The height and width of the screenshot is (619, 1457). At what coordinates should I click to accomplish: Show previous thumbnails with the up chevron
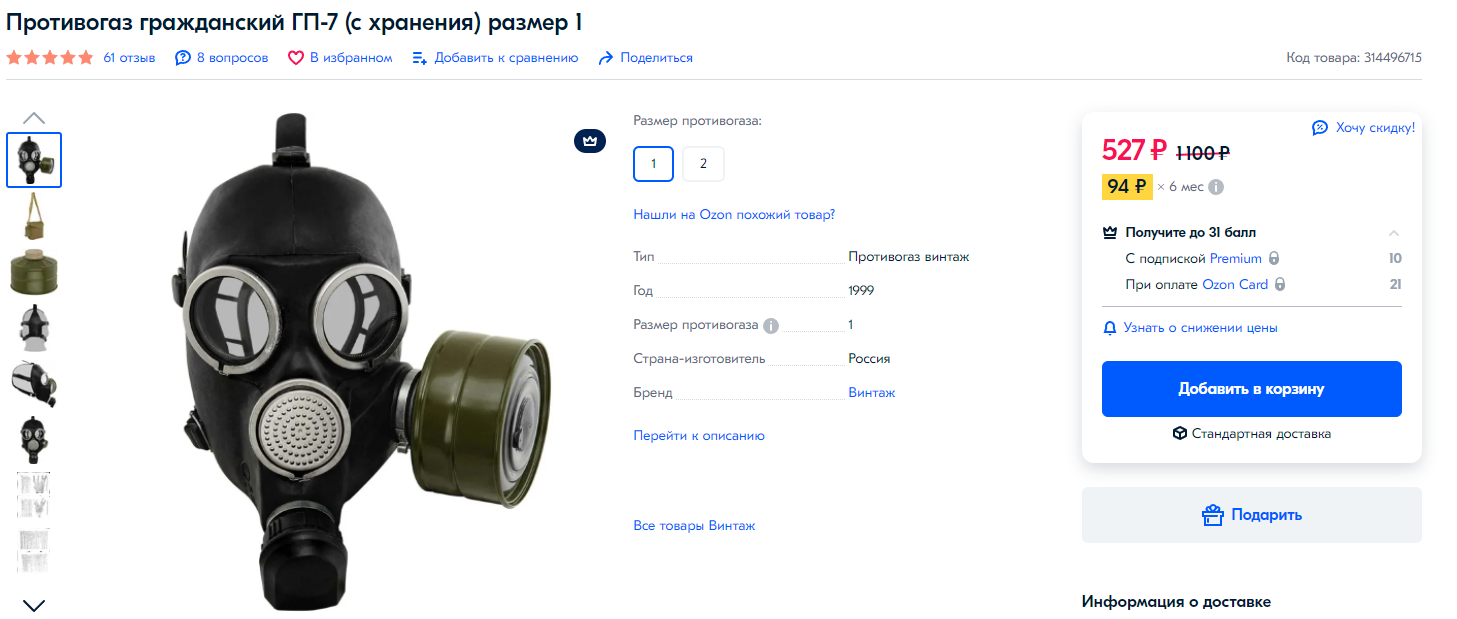pos(34,118)
